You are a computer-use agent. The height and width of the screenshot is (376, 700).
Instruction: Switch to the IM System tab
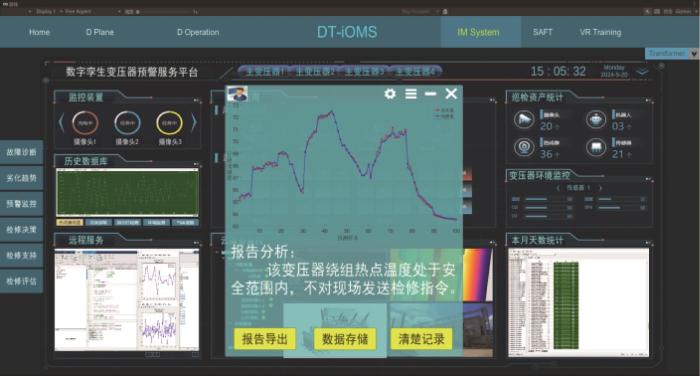click(x=478, y=32)
